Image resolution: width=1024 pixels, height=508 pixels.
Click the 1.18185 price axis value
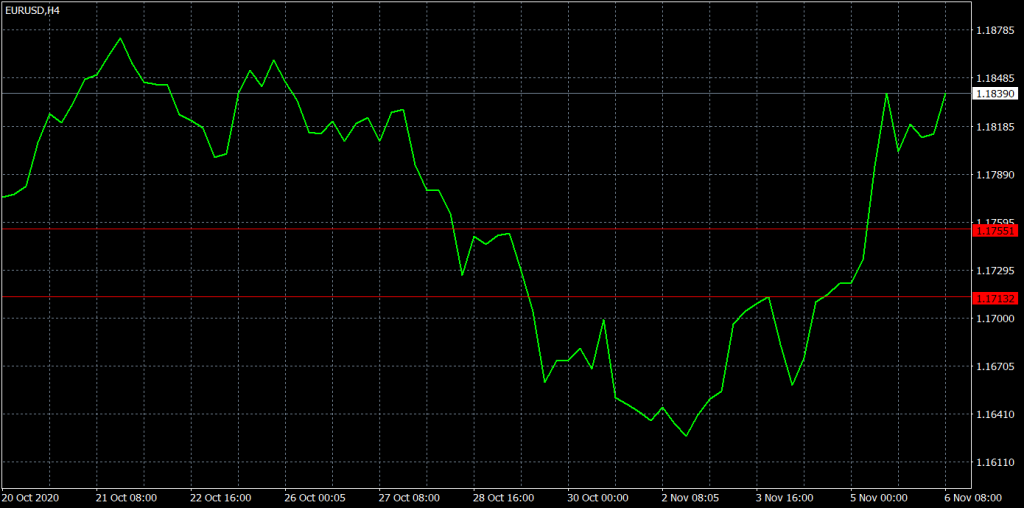point(995,127)
